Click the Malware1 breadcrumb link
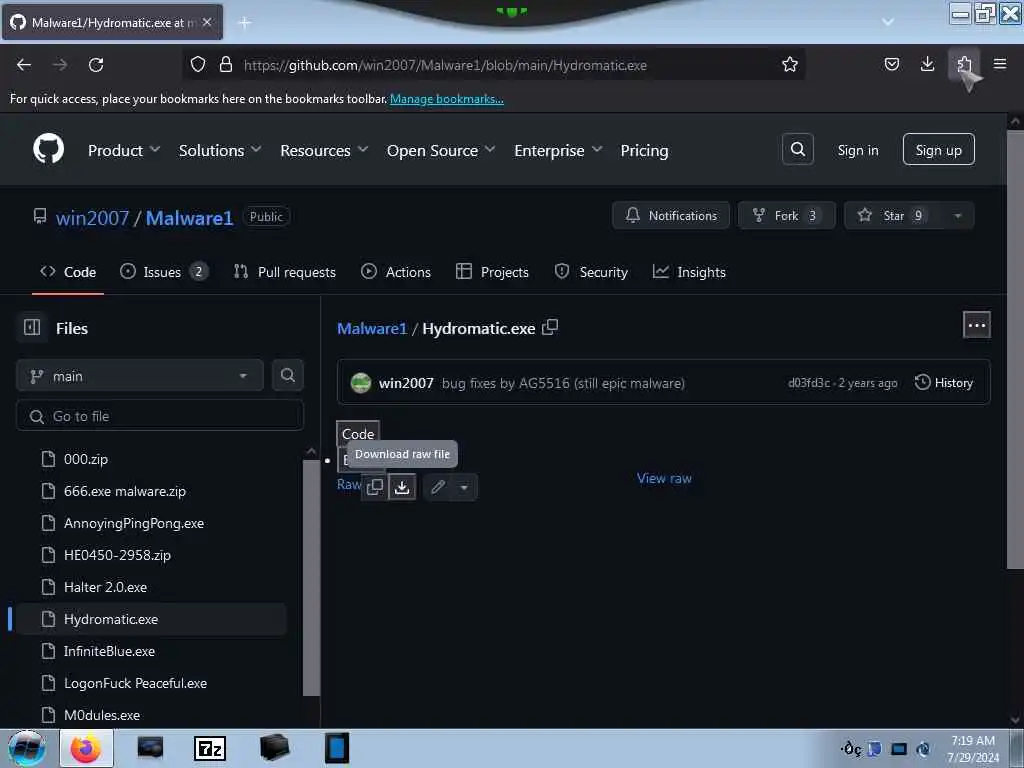Viewport: 1024px width, 768px height. [372, 328]
